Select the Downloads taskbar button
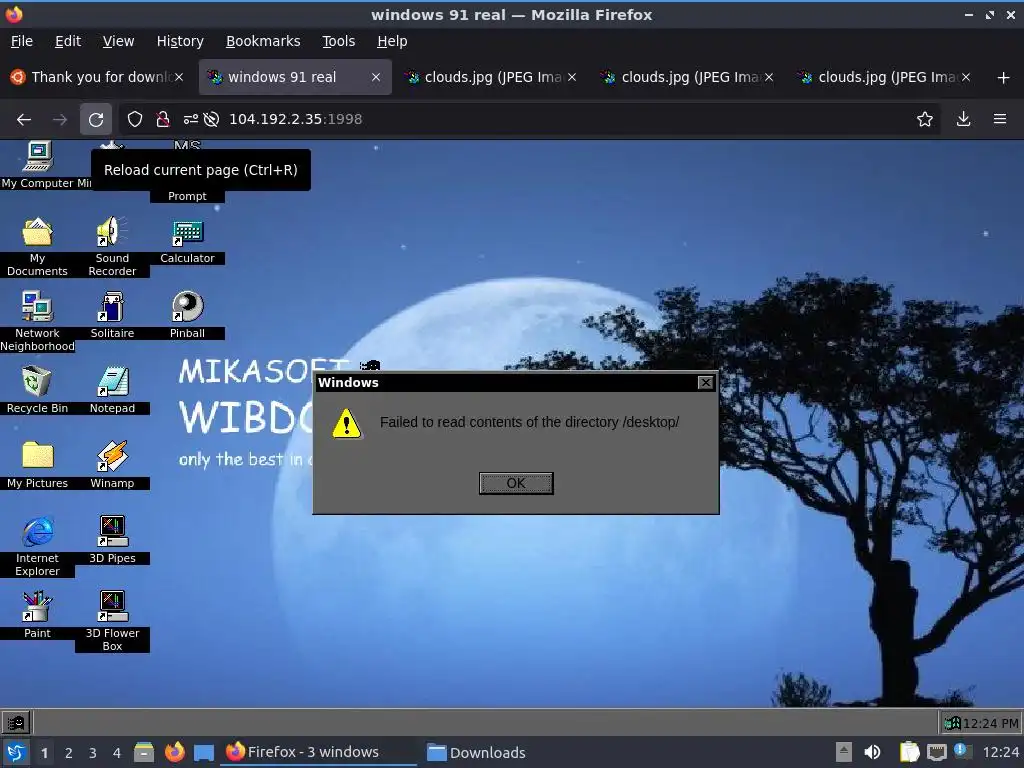 pyautogui.click(x=476, y=752)
